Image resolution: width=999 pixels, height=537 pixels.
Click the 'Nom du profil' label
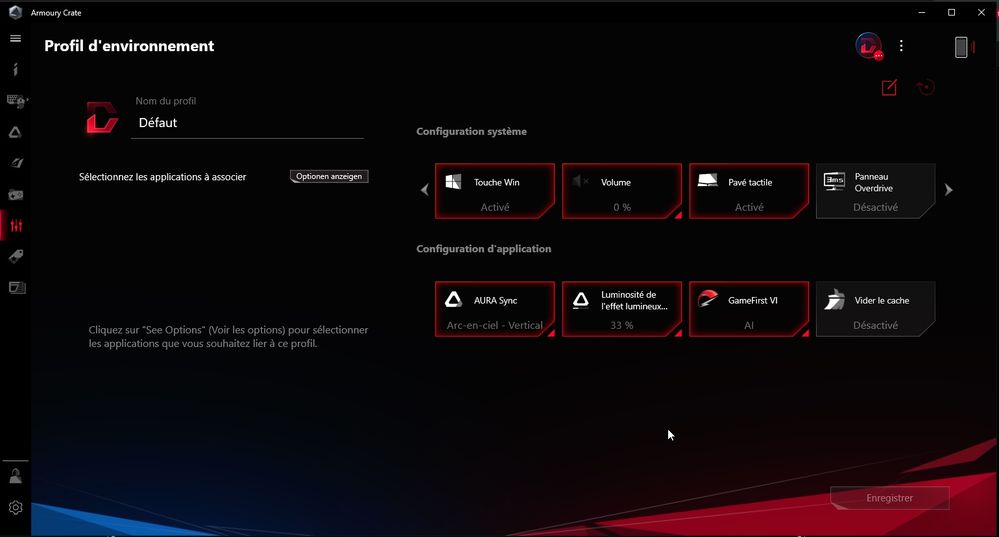(166, 101)
